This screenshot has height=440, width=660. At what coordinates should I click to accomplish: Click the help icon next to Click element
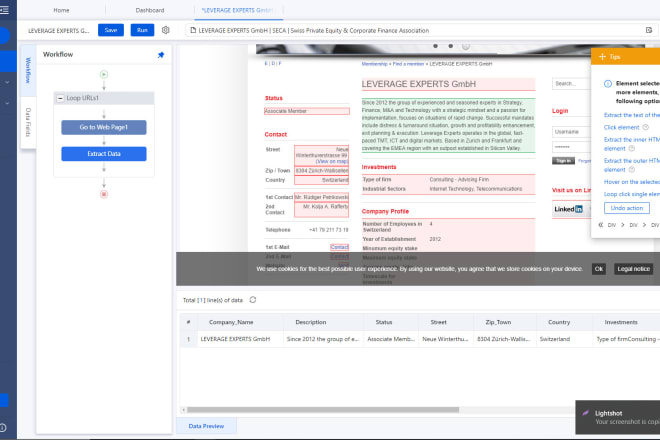click(645, 127)
